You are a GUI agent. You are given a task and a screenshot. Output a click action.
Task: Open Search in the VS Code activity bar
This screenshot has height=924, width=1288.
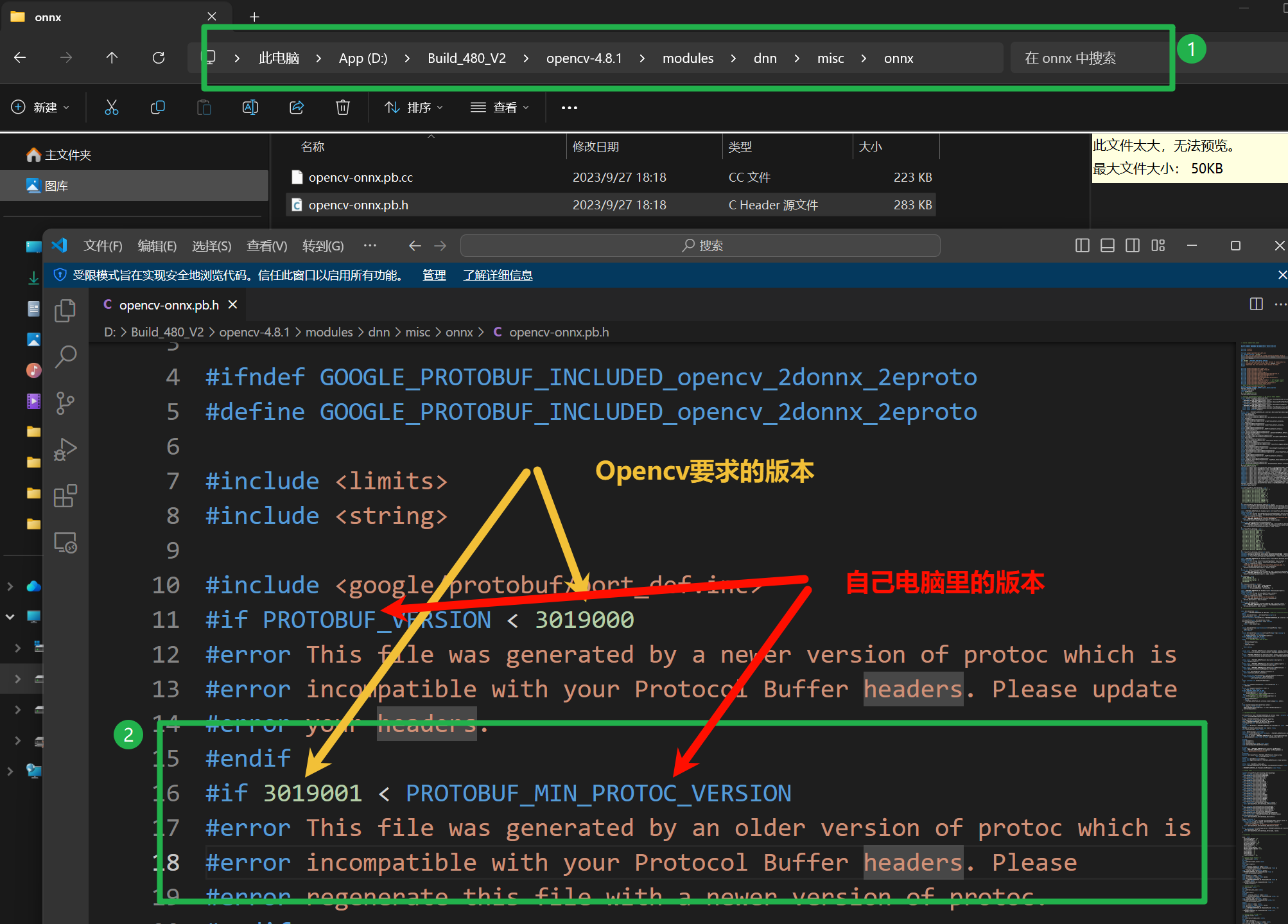pos(66,356)
